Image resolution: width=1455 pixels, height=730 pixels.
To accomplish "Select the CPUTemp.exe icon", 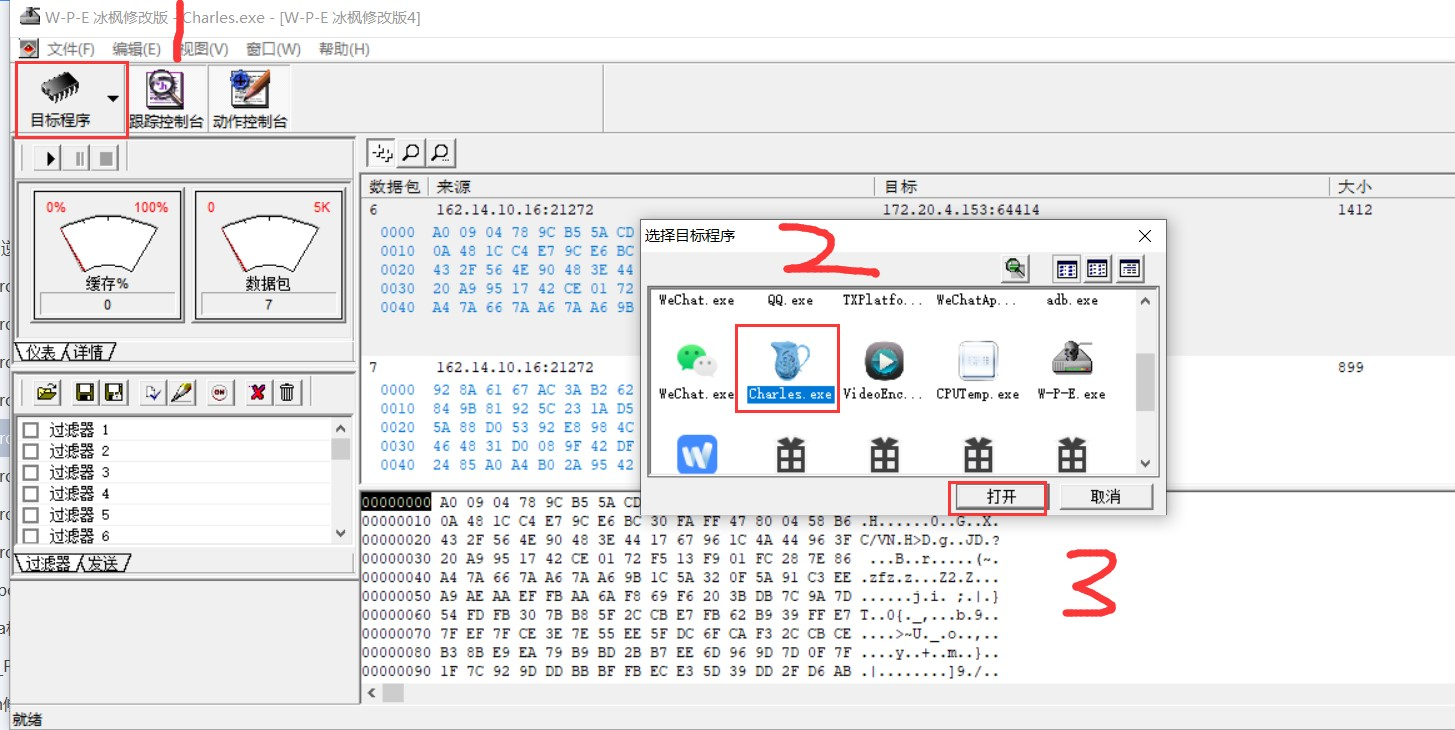I will coord(978,360).
